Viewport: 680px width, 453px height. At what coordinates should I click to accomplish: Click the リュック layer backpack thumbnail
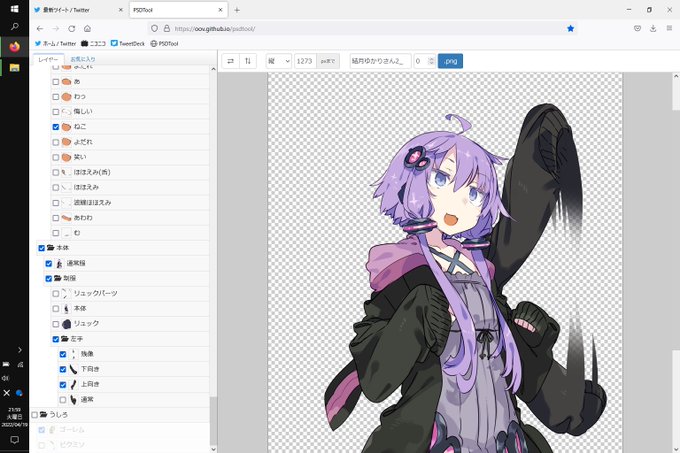66,324
